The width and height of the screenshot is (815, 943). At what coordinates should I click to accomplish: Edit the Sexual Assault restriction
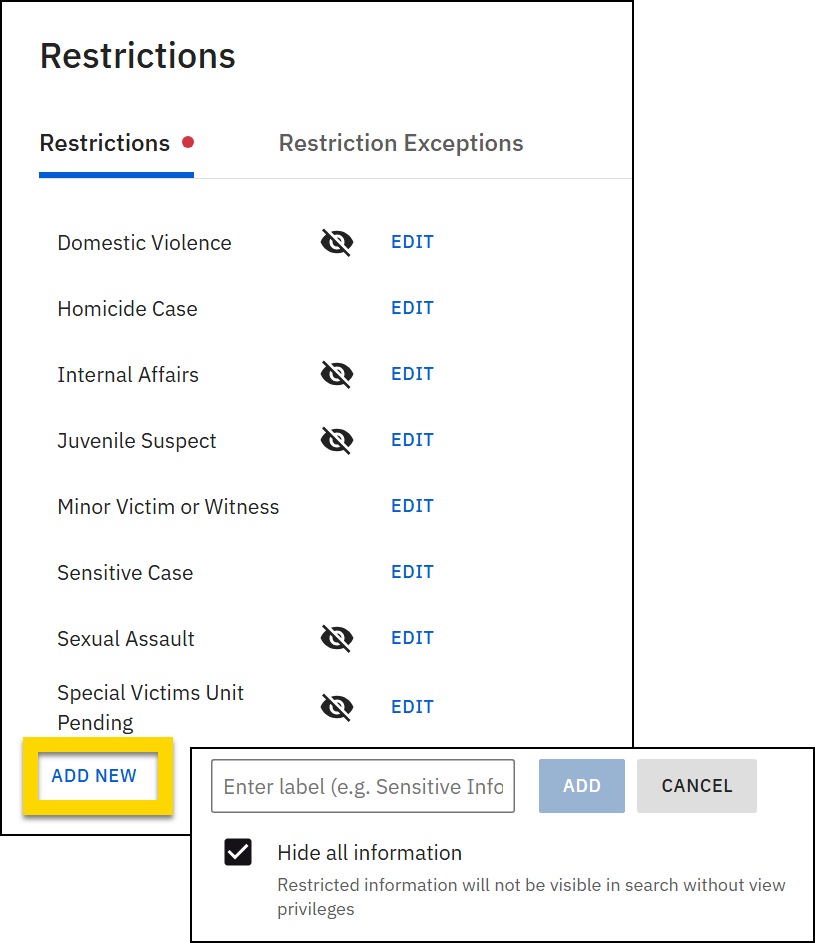tap(412, 638)
